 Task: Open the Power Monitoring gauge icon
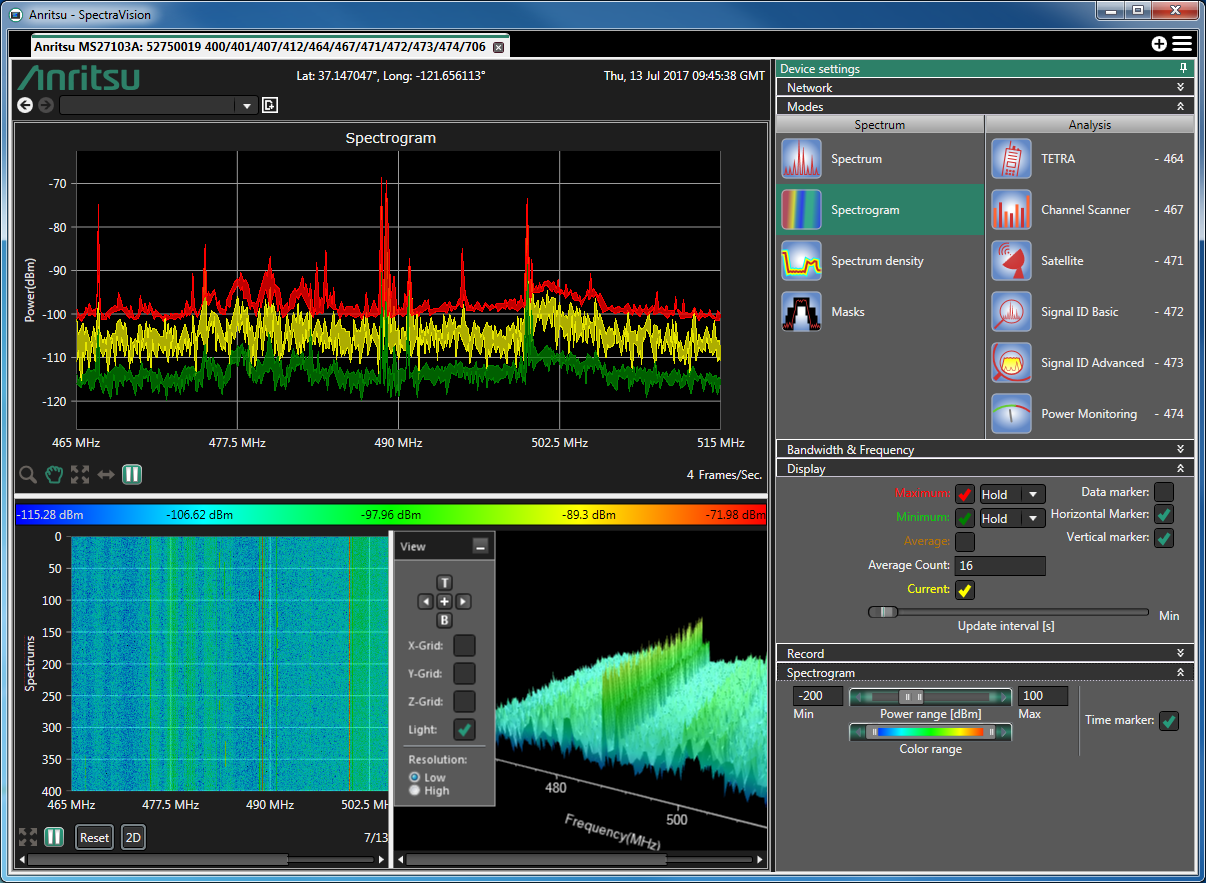pos(1011,414)
